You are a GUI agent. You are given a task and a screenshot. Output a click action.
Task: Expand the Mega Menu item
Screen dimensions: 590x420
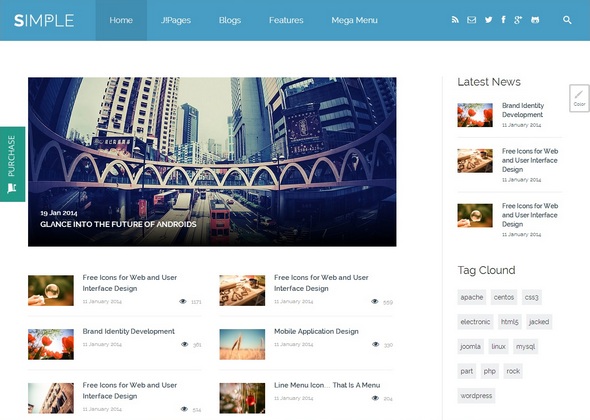pyautogui.click(x=354, y=20)
